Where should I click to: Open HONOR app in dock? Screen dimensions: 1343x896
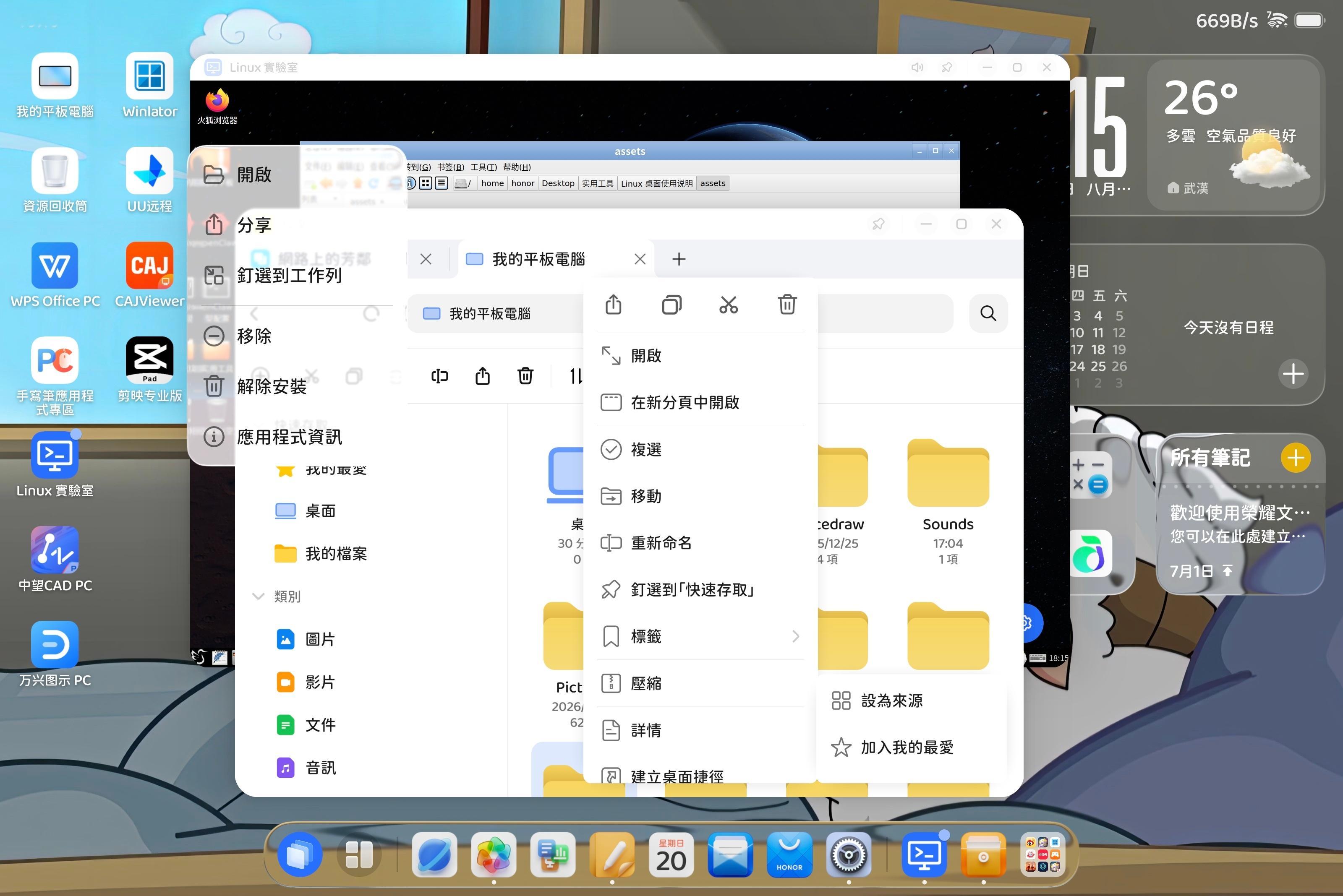789,855
